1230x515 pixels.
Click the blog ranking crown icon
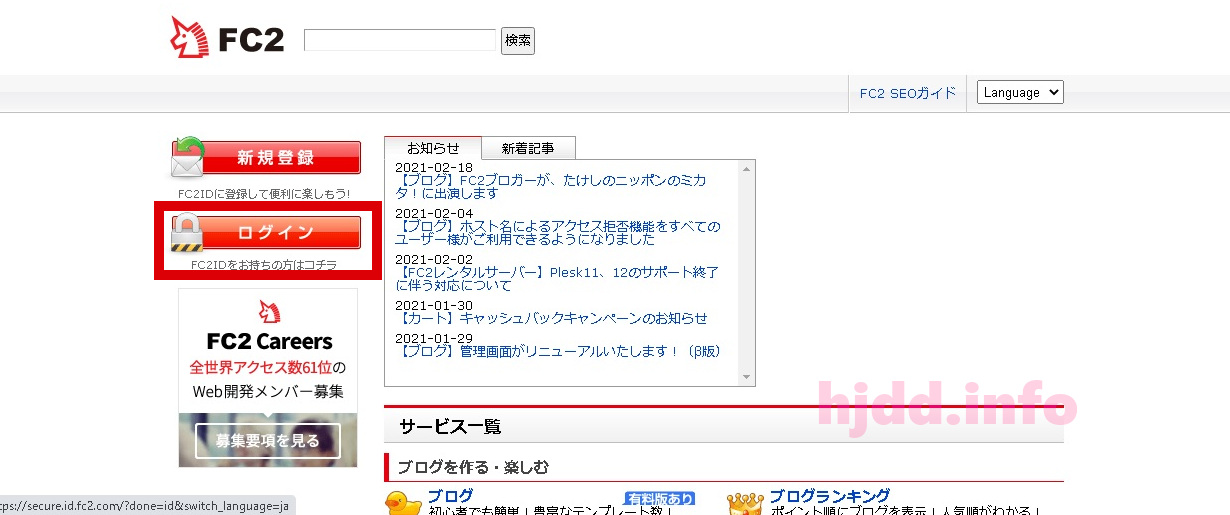745,502
